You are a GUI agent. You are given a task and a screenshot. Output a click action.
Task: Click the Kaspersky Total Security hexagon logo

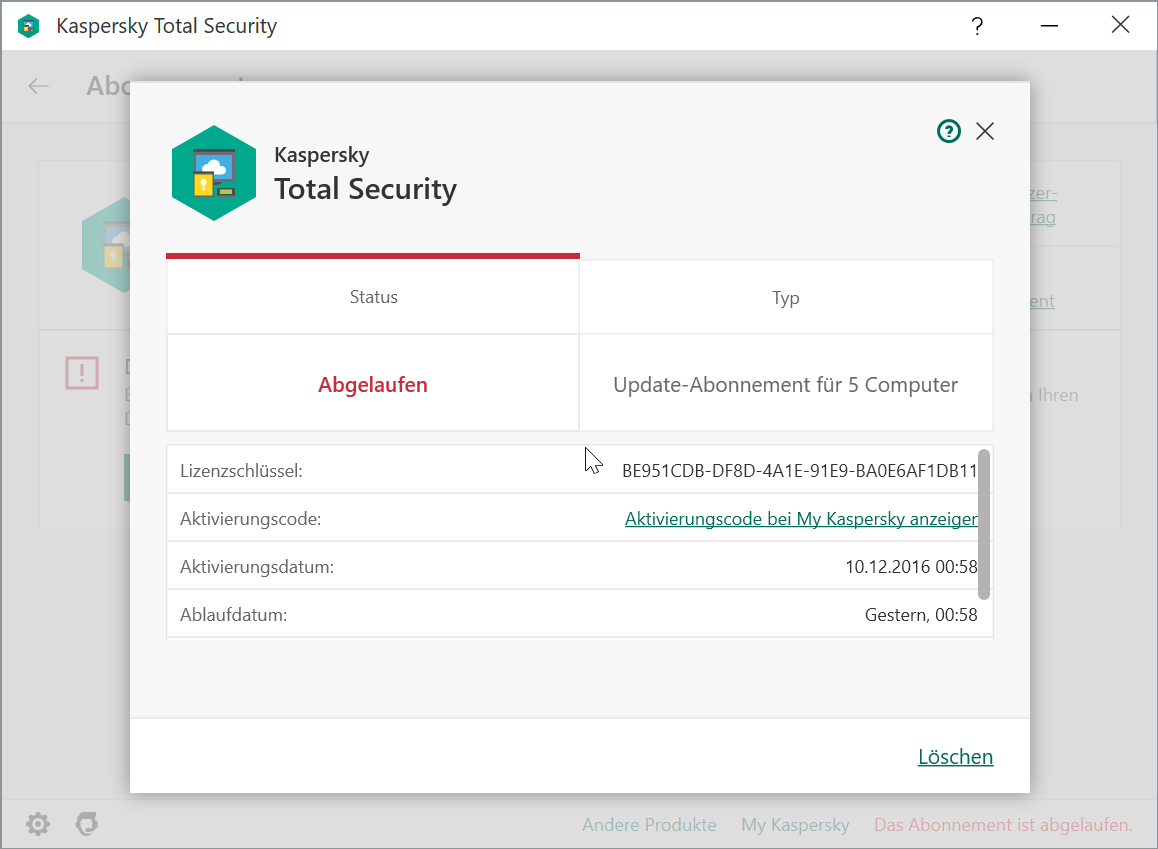tap(214, 173)
